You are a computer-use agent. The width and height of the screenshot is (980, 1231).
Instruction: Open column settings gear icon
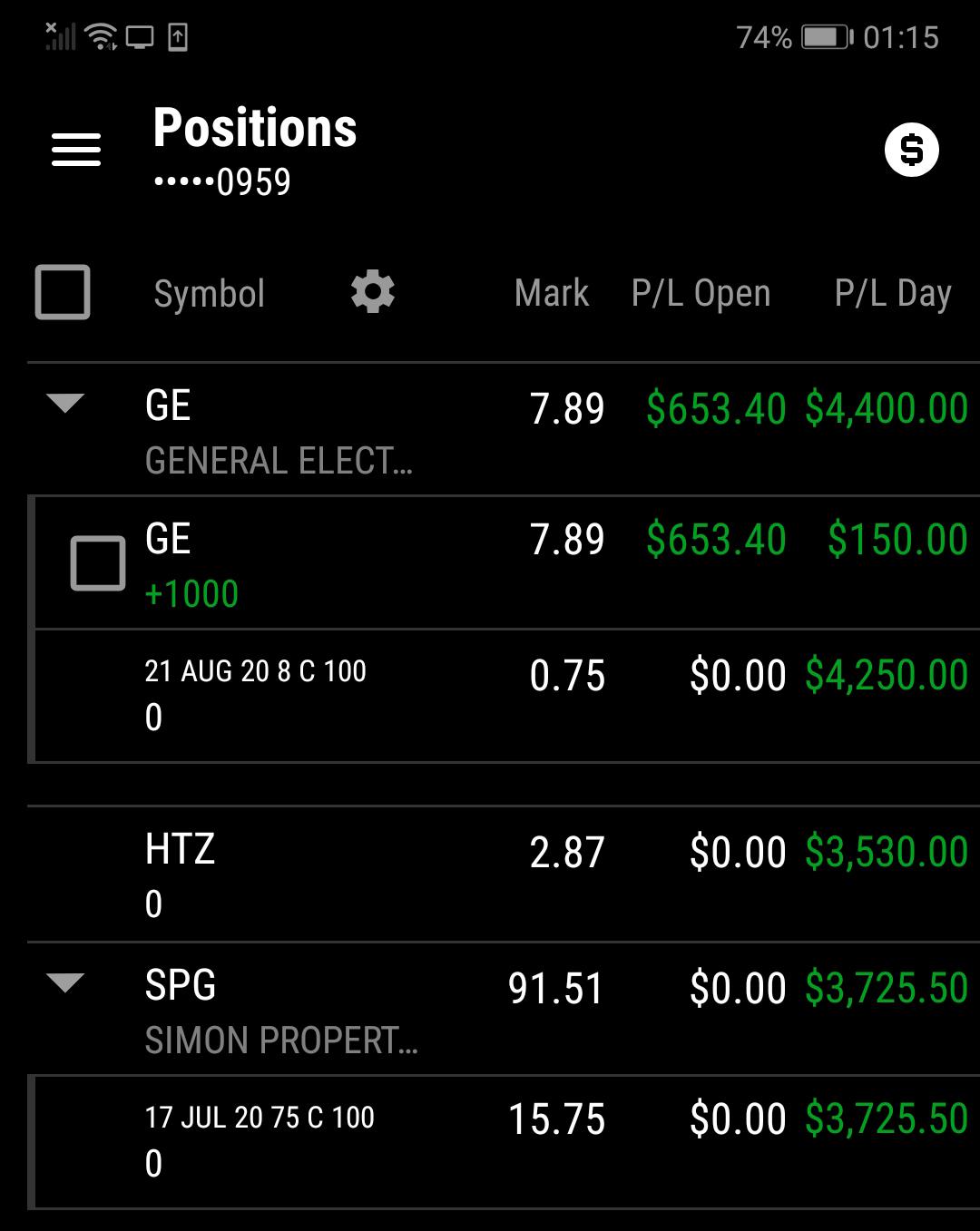tap(373, 292)
